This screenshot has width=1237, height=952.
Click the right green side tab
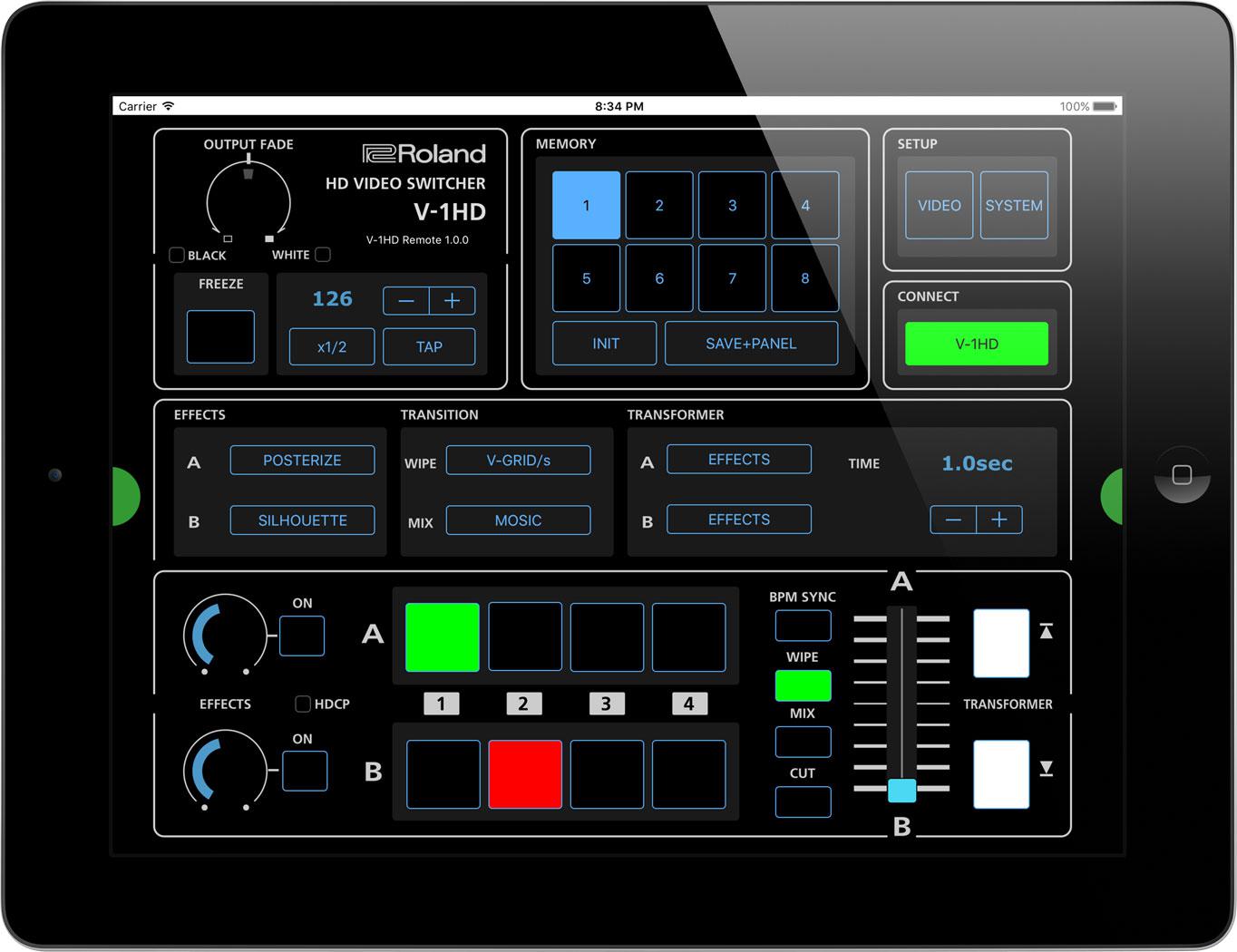(x=1112, y=496)
